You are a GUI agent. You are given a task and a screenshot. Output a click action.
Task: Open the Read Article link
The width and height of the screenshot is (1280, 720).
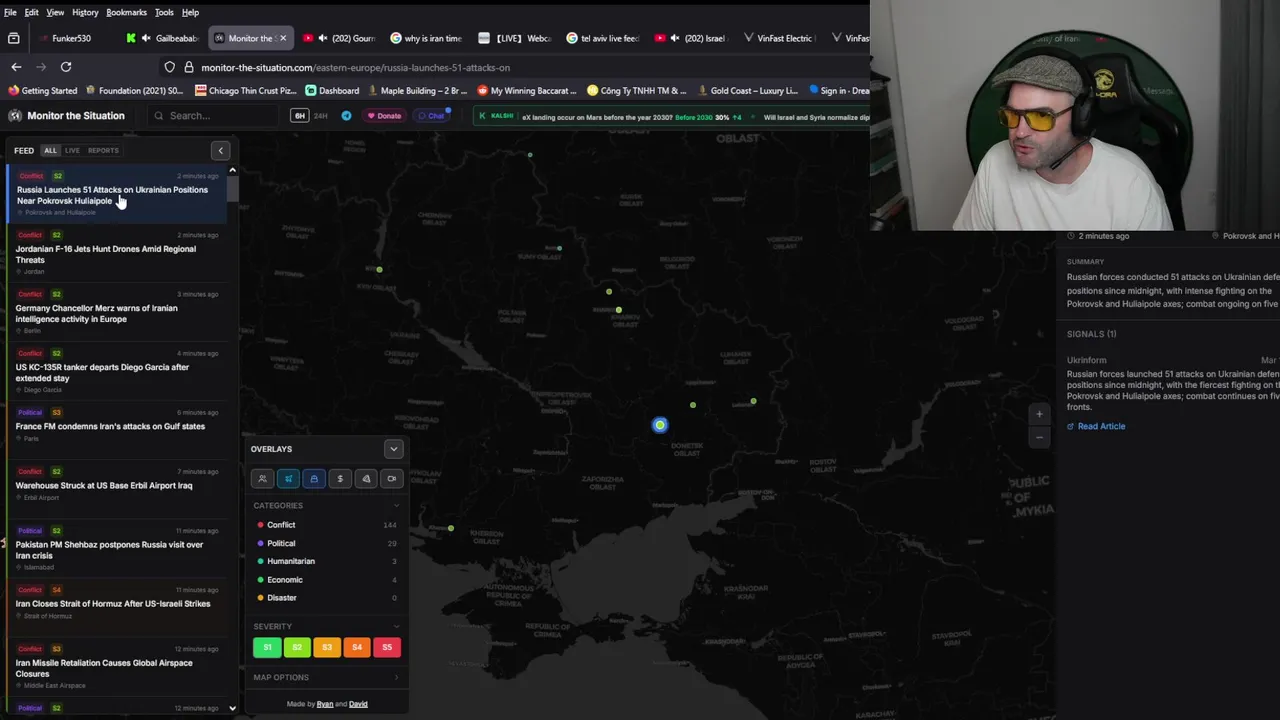point(1095,426)
